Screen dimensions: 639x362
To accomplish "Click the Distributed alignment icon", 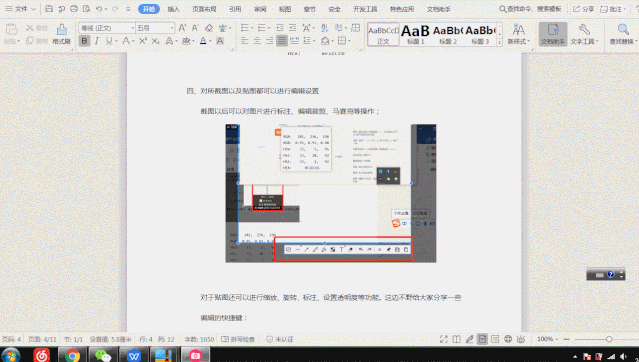I will (x=294, y=41).
